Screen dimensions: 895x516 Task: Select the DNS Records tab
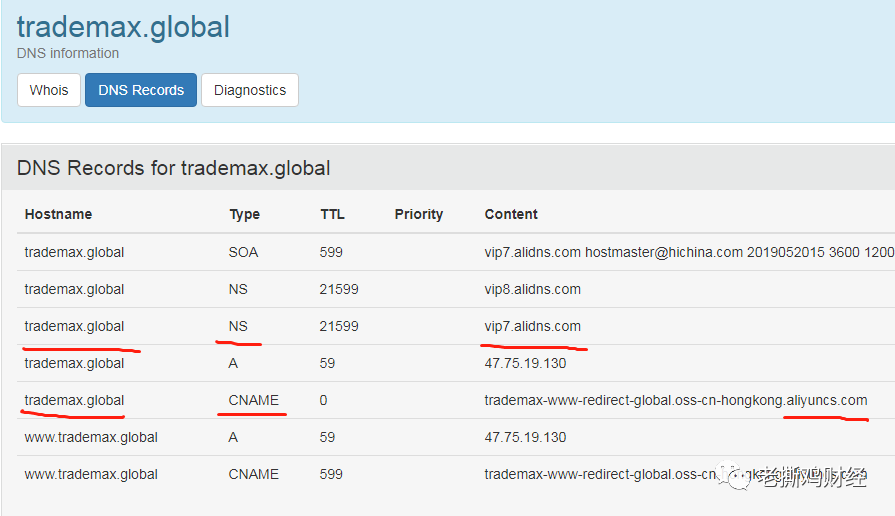(141, 90)
